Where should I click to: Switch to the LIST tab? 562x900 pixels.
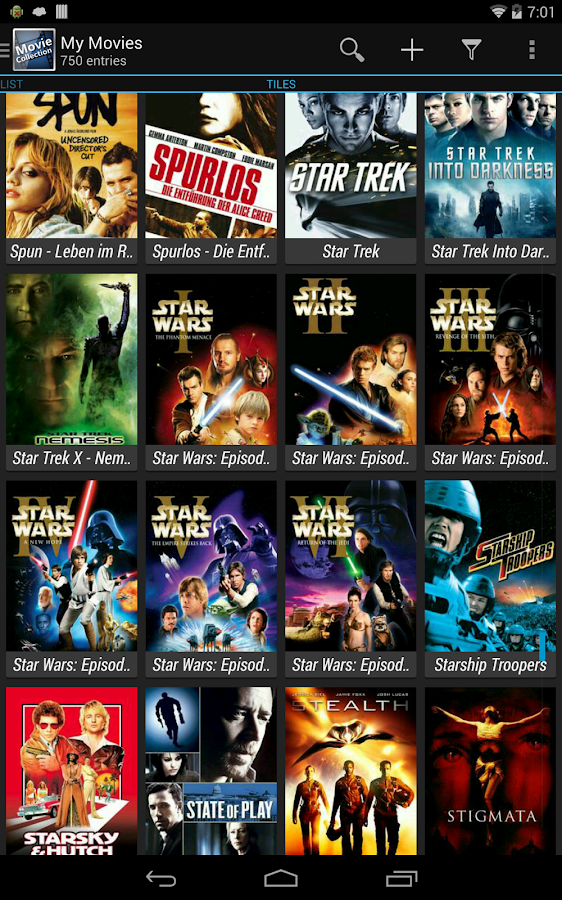tap(11, 84)
